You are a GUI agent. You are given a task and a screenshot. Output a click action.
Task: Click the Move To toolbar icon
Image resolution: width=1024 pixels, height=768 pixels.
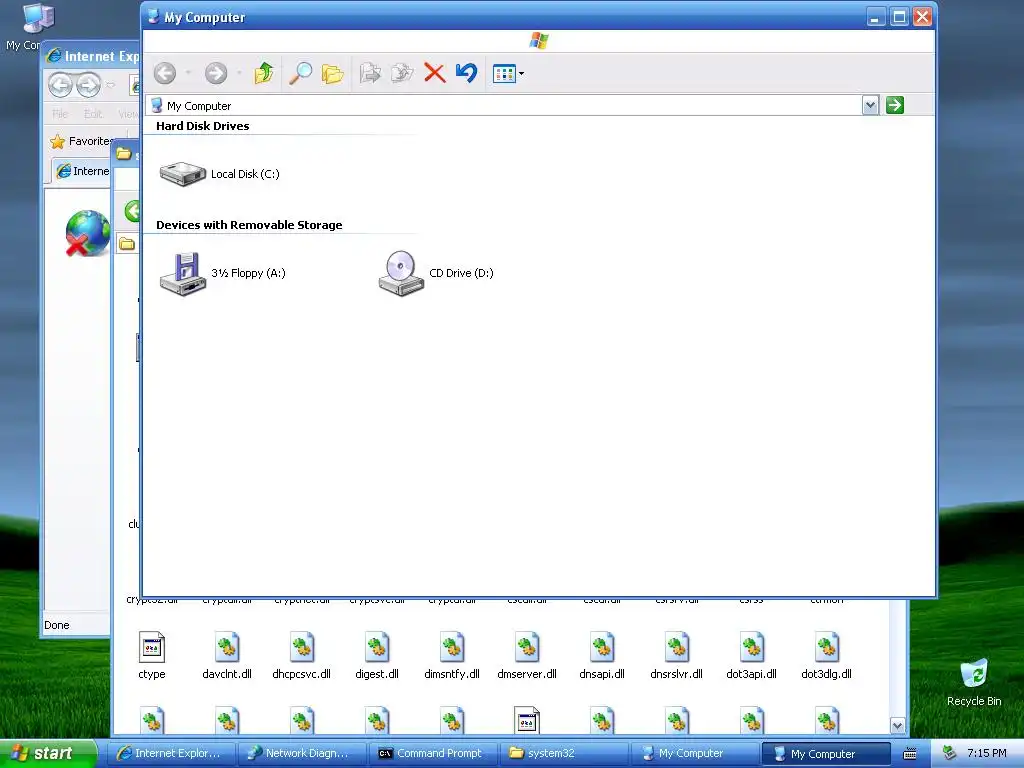[x=370, y=73]
